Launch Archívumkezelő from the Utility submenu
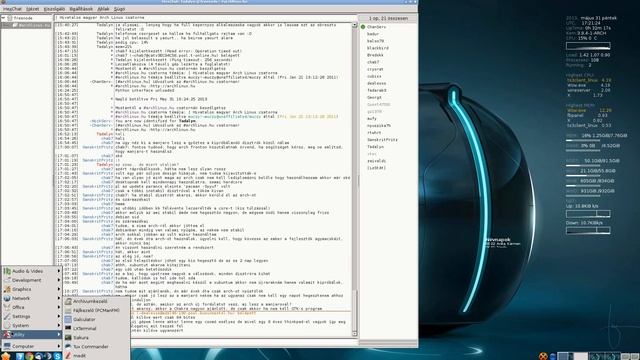The height and width of the screenshot is (360, 640). tap(97, 301)
